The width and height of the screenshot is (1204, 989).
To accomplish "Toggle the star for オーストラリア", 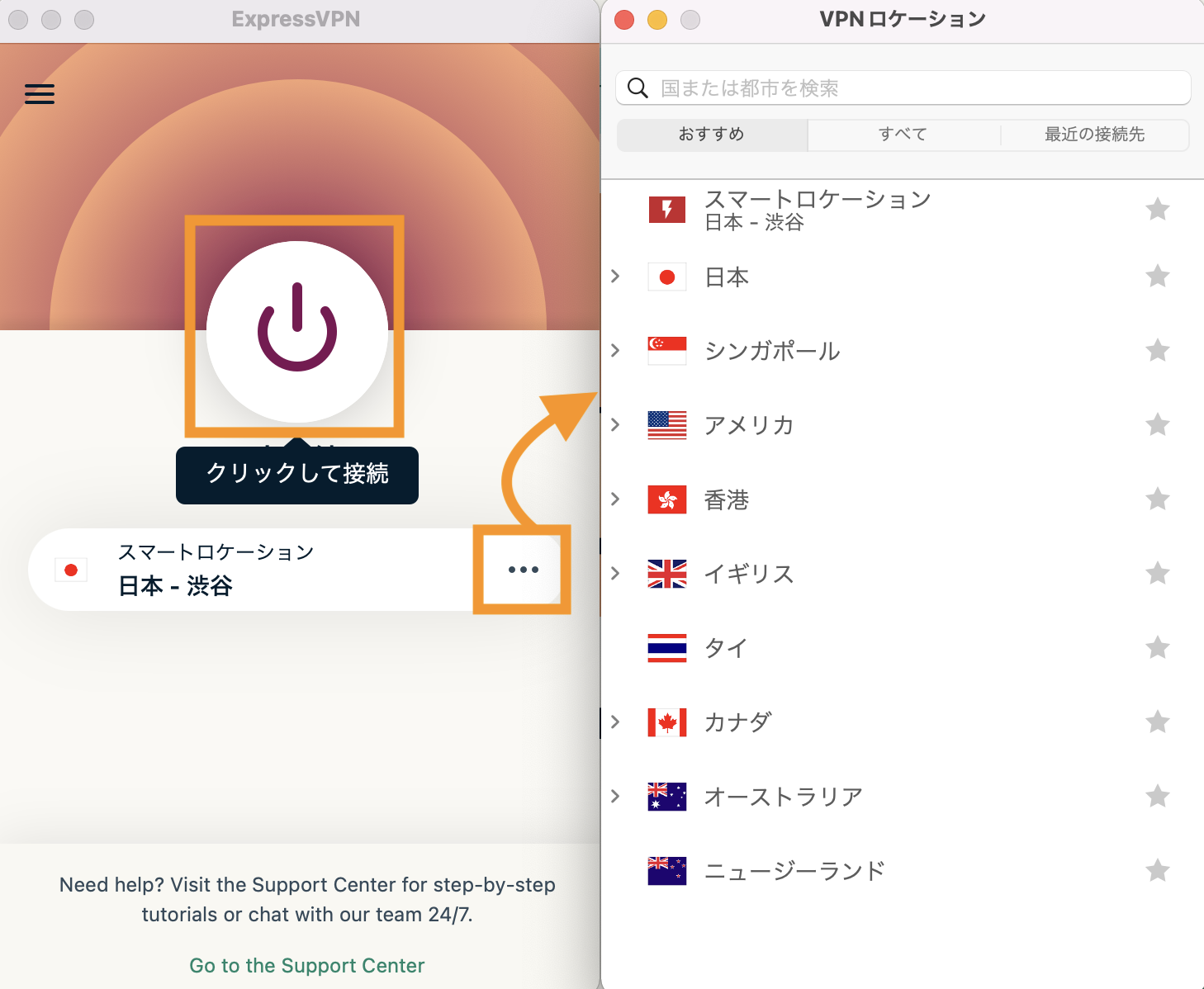I will (1158, 796).
